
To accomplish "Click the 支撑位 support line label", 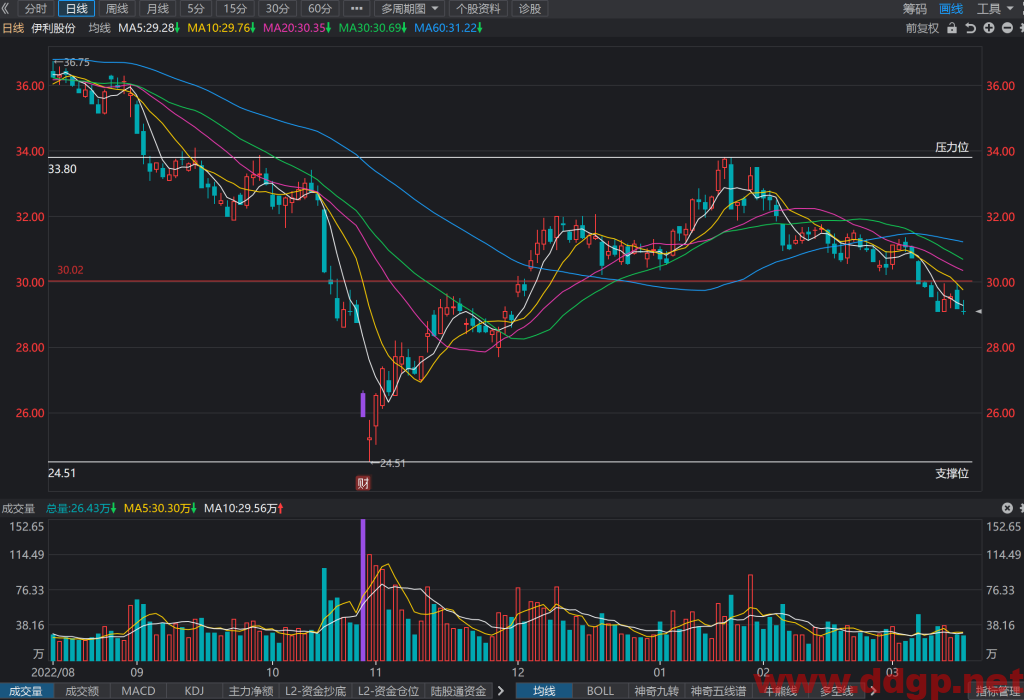I will 952,473.
